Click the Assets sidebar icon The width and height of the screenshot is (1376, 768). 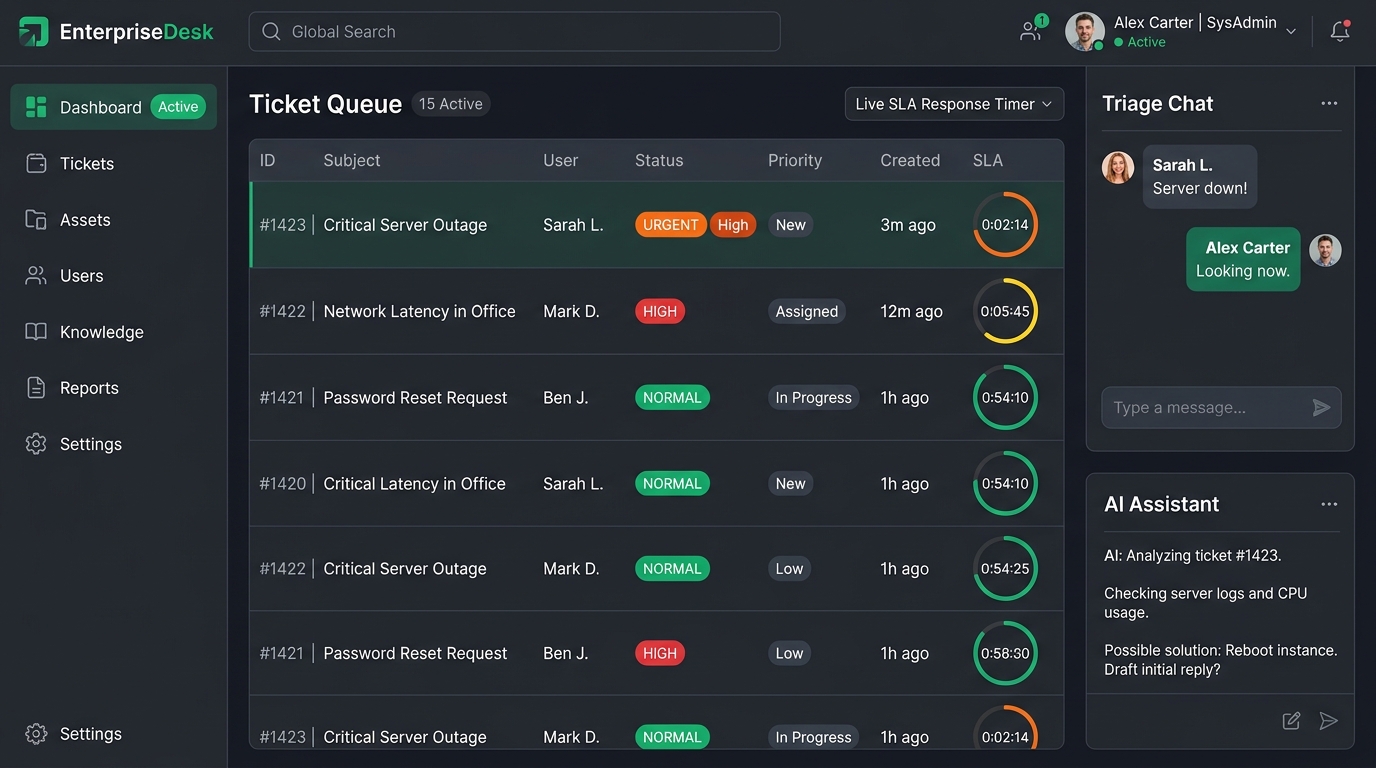click(36, 219)
